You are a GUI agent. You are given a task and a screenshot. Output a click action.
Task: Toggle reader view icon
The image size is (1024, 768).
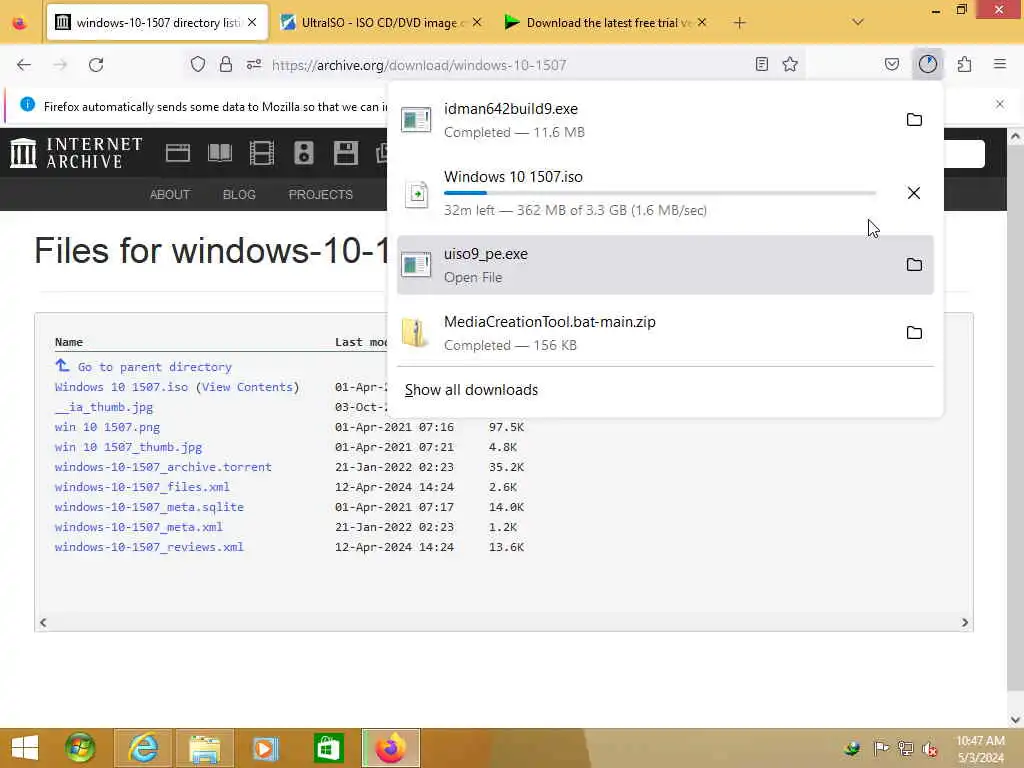coord(761,64)
